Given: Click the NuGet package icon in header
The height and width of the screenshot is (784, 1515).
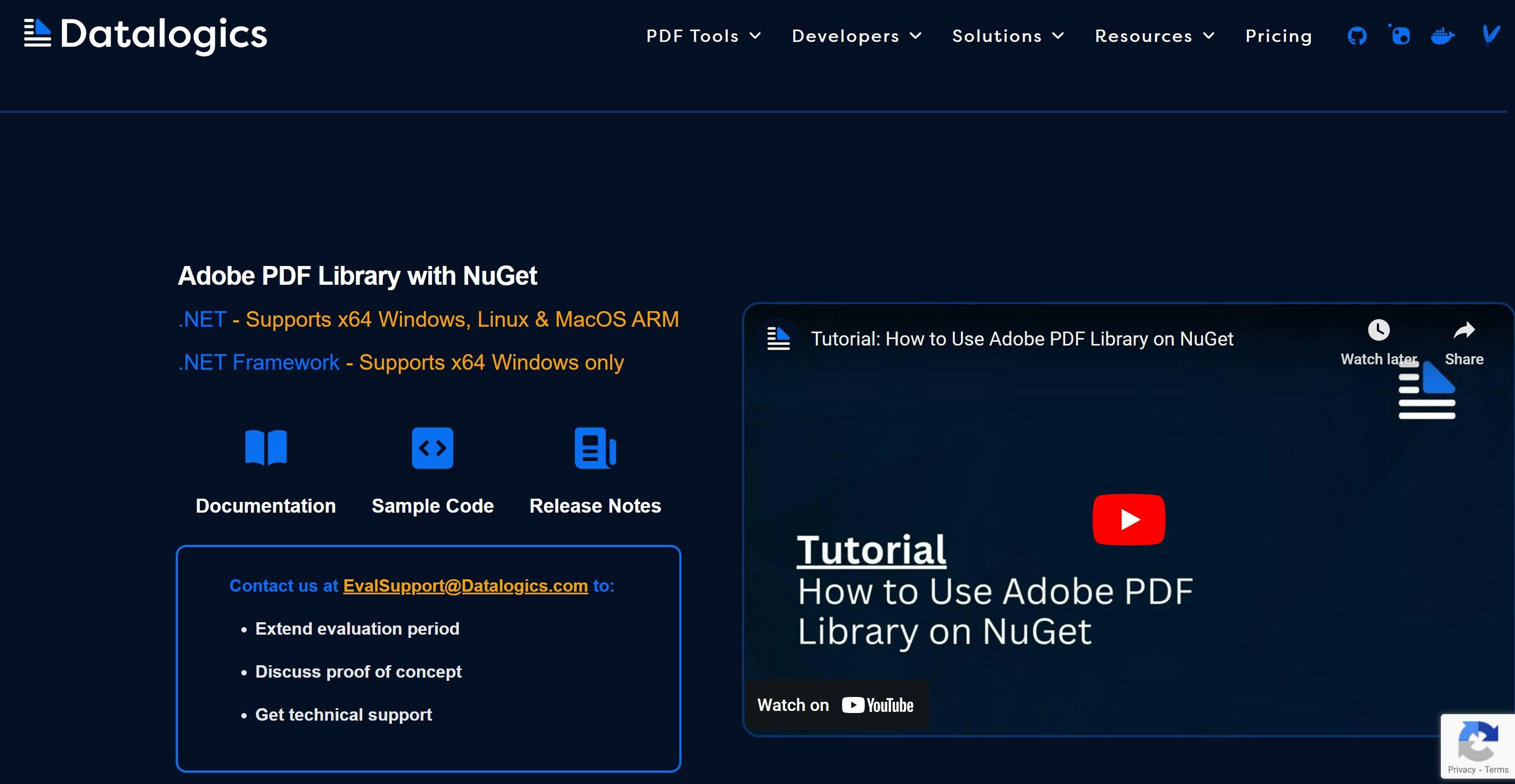Looking at the screenshot, I should click(x=1401, y=35).
